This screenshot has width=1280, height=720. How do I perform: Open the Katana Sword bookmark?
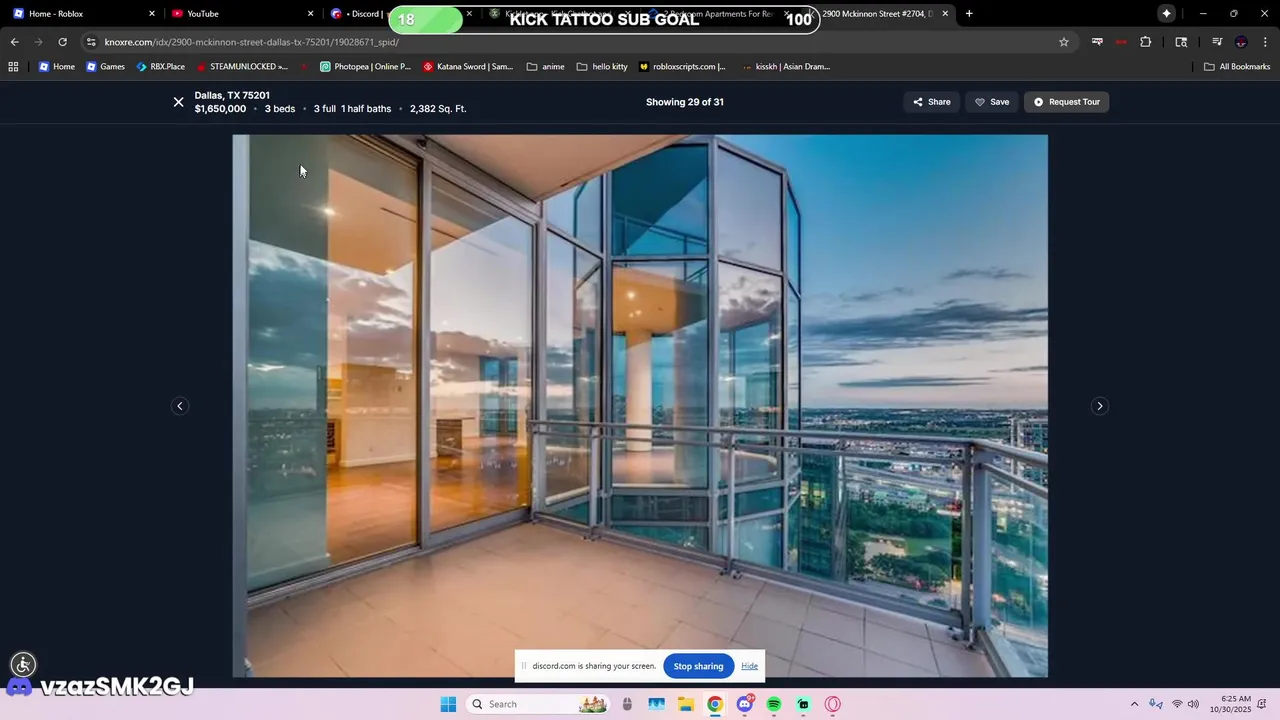(468, 67)
